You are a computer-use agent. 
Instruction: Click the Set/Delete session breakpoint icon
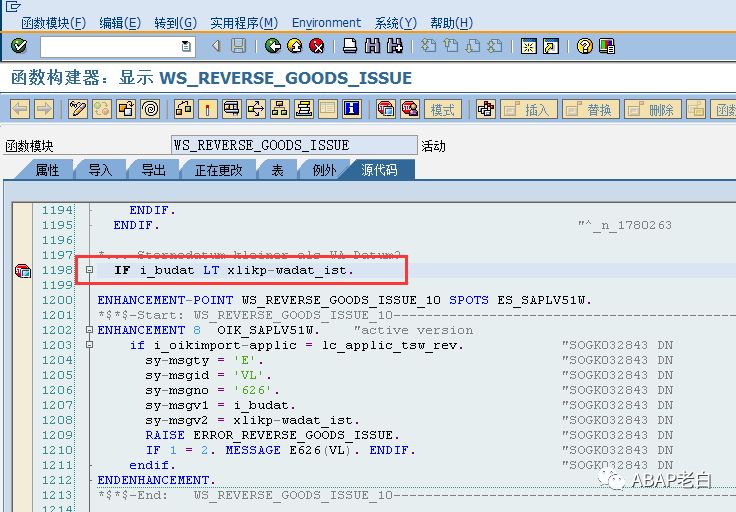(x=386, y=109)
